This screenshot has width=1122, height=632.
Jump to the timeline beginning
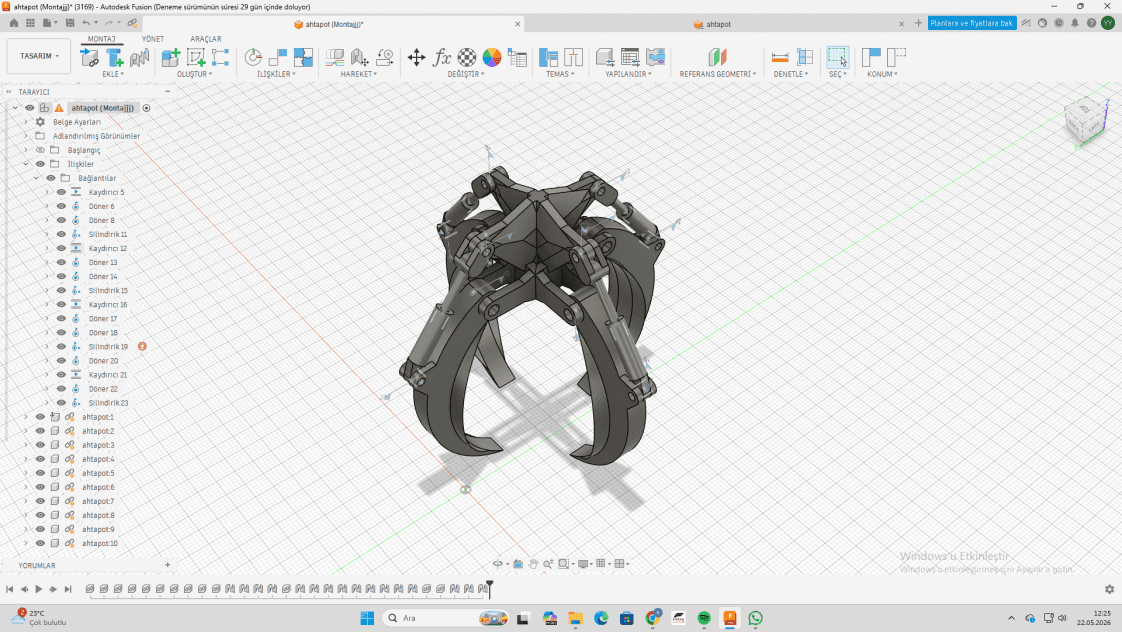[9, 589]
